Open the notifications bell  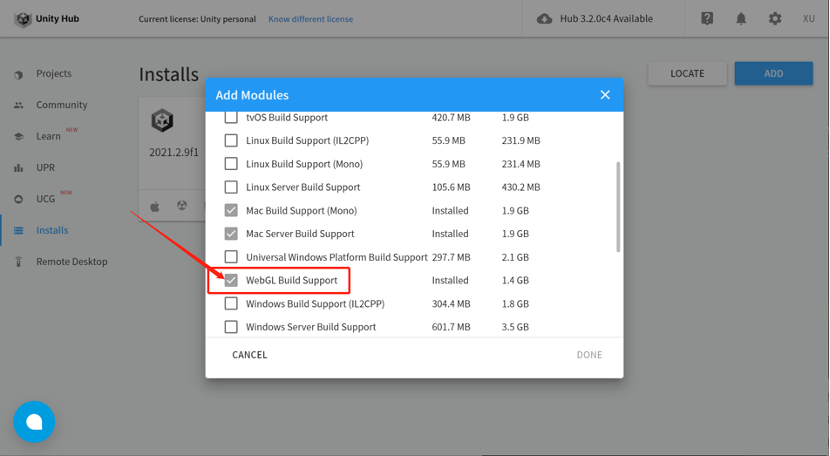tap(741, 18)
